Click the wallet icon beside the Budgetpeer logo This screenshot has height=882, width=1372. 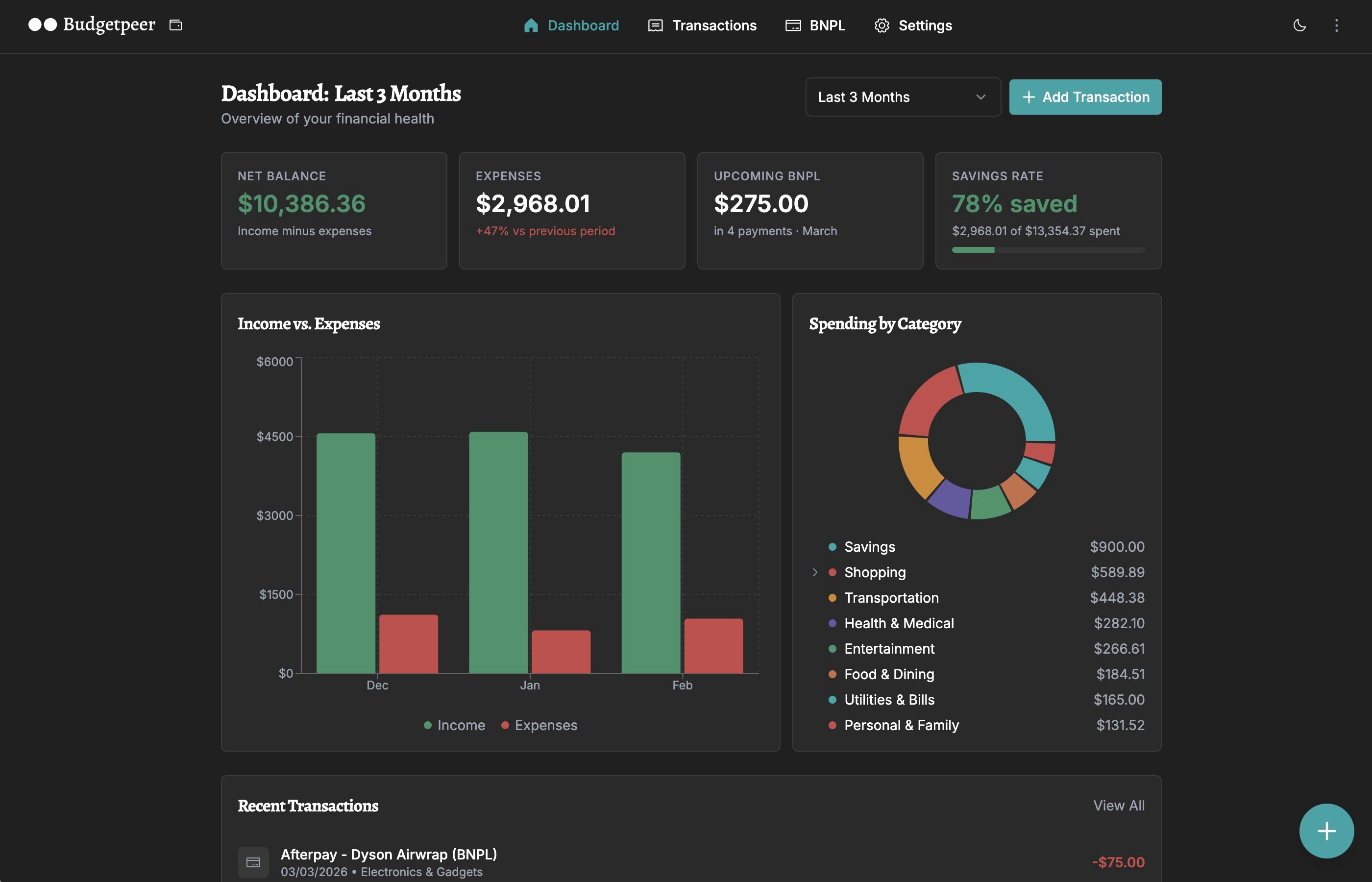[x=175, y=25]
